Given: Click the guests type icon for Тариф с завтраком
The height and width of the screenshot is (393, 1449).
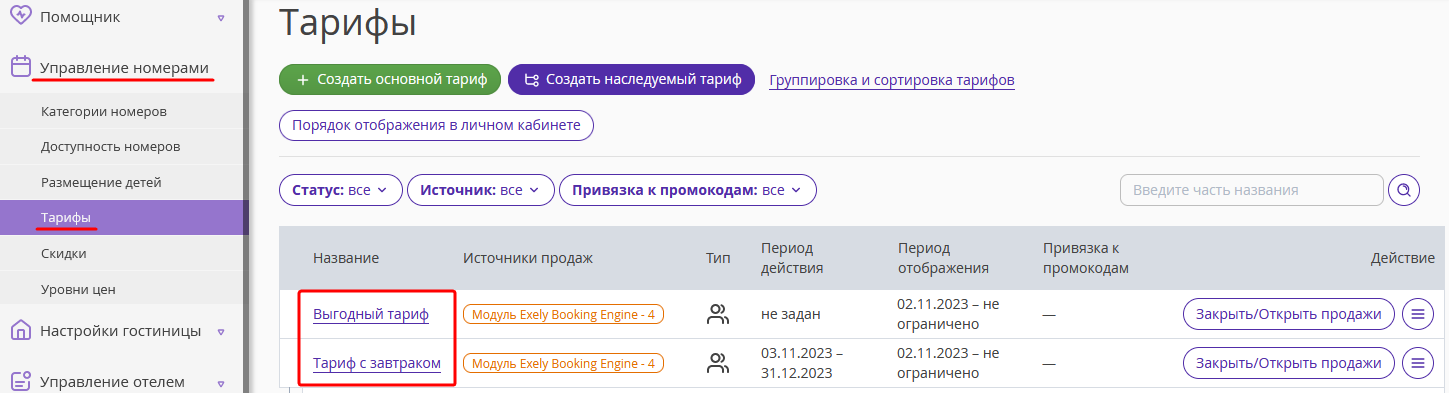Looking at the screenshot, I should point(718,363).
